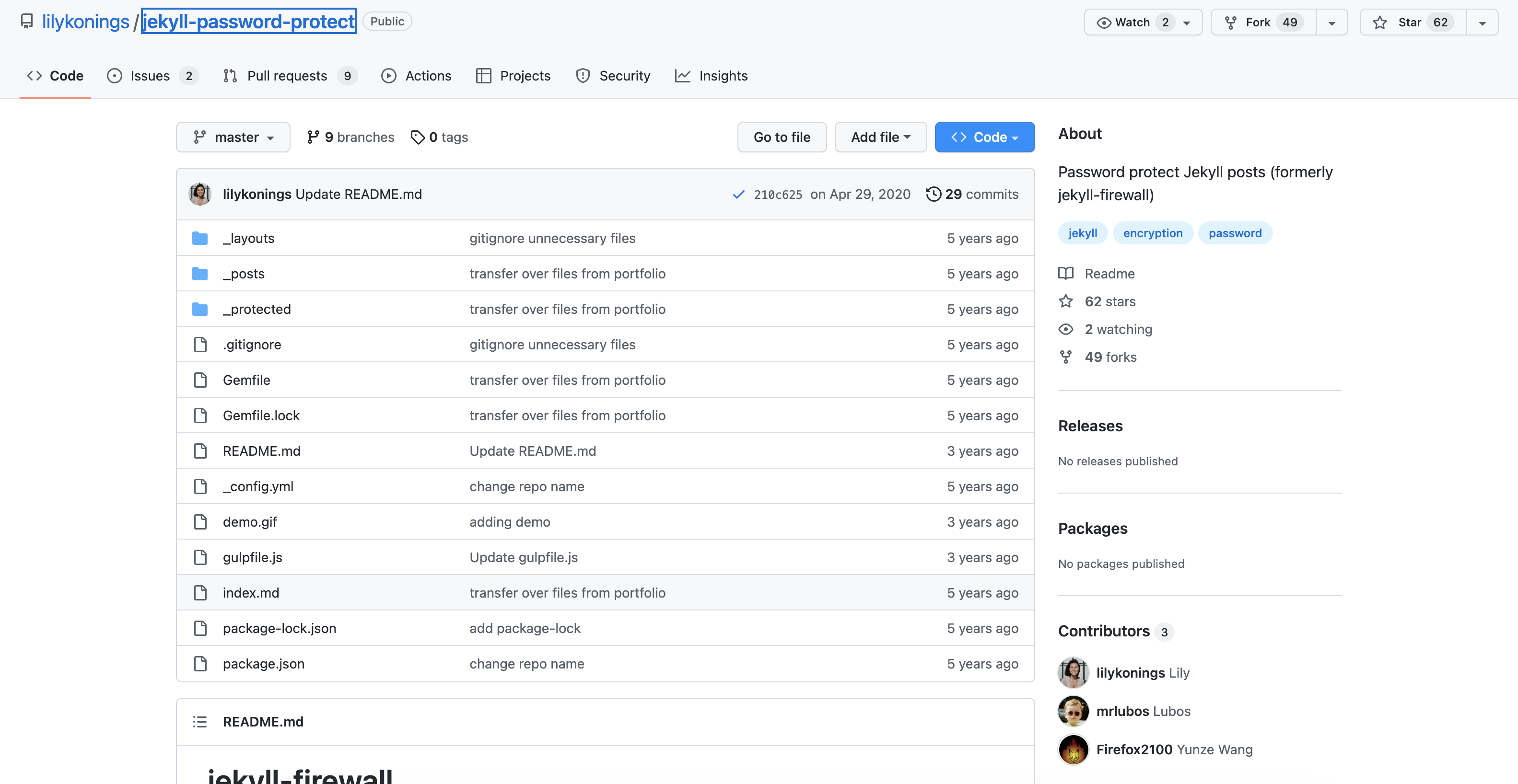Open the Contributors 3 heading link
Viewport: 1518px width, 784px height.
click(x=1116, y=632)
